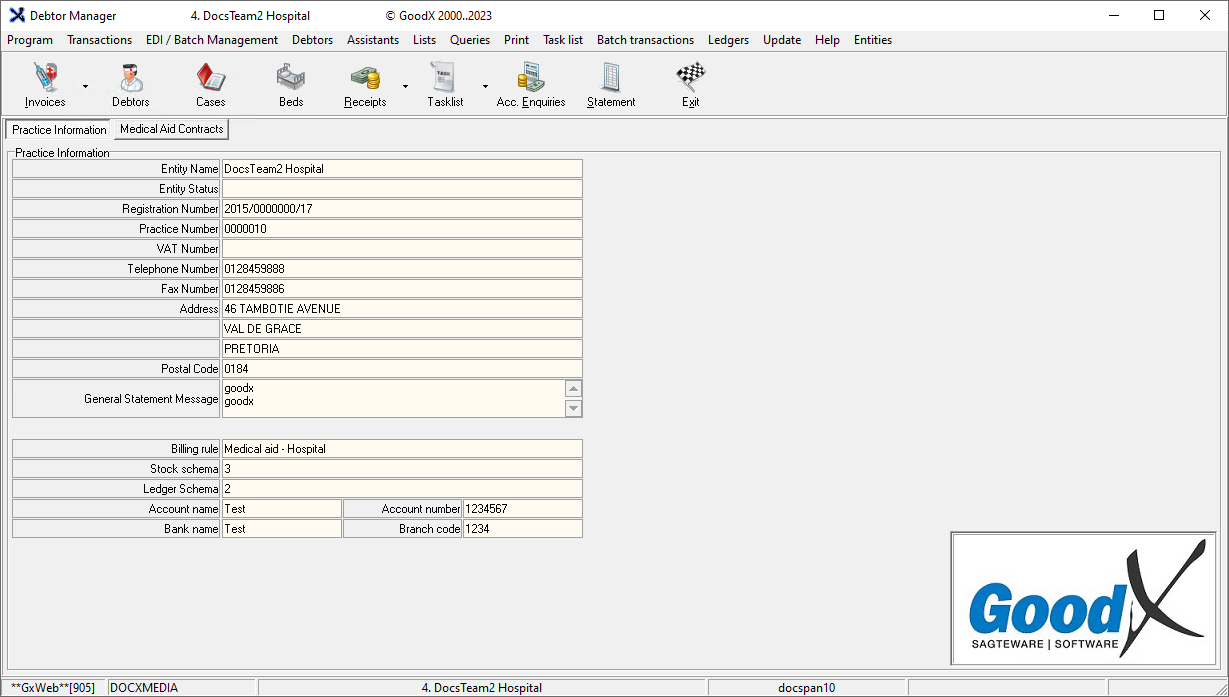Open the EDI / Batch Management menu
The height and width of the screenshot is (697, 1229).
212,40
